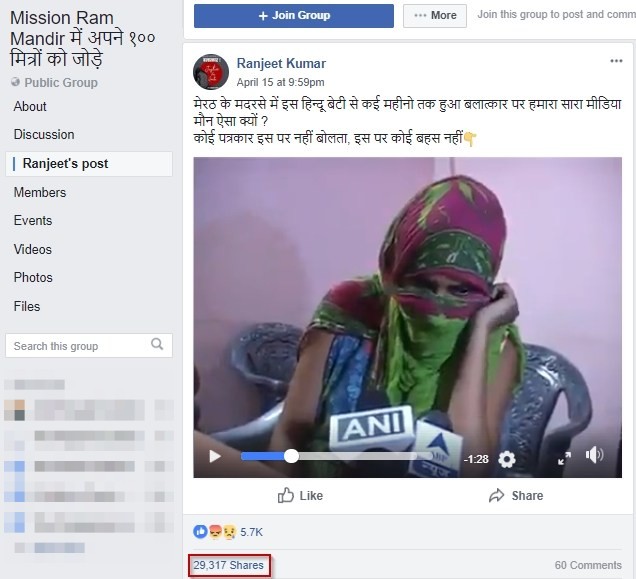Image resolution: width=636 pixels, height=579 pixels.
Task: Open the About section
Action: click(30, 106)
